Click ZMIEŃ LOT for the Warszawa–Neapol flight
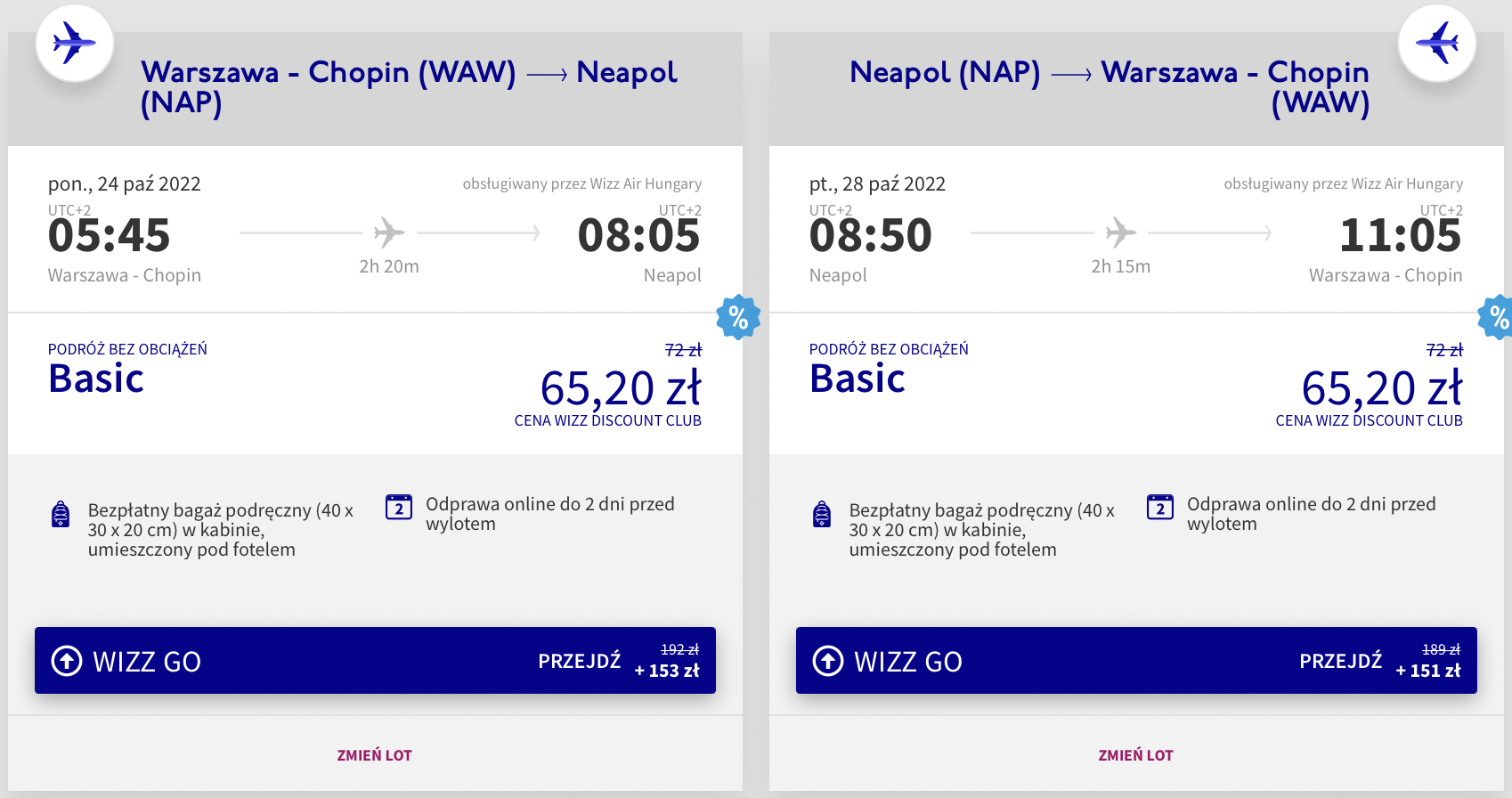The height and width of the screenshot is (798, 1512). click(x=374, y=755)
